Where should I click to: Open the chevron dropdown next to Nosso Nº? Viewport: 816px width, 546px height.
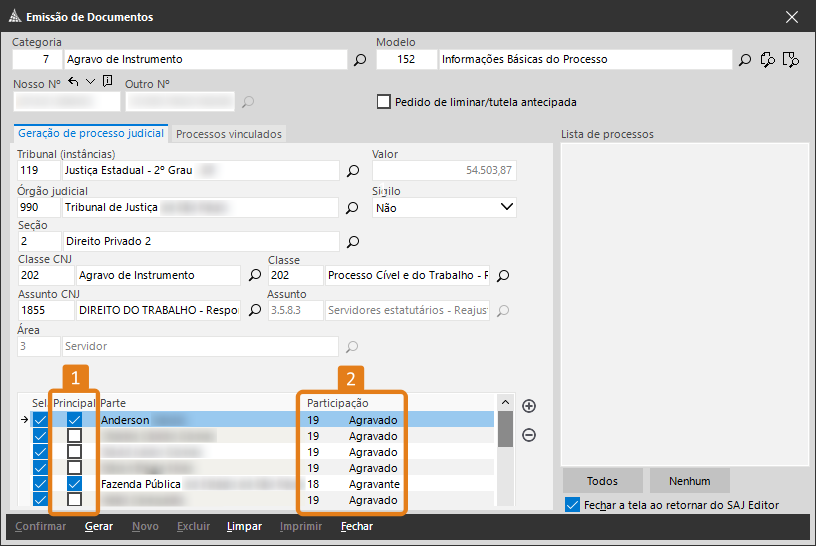[90, 82]
